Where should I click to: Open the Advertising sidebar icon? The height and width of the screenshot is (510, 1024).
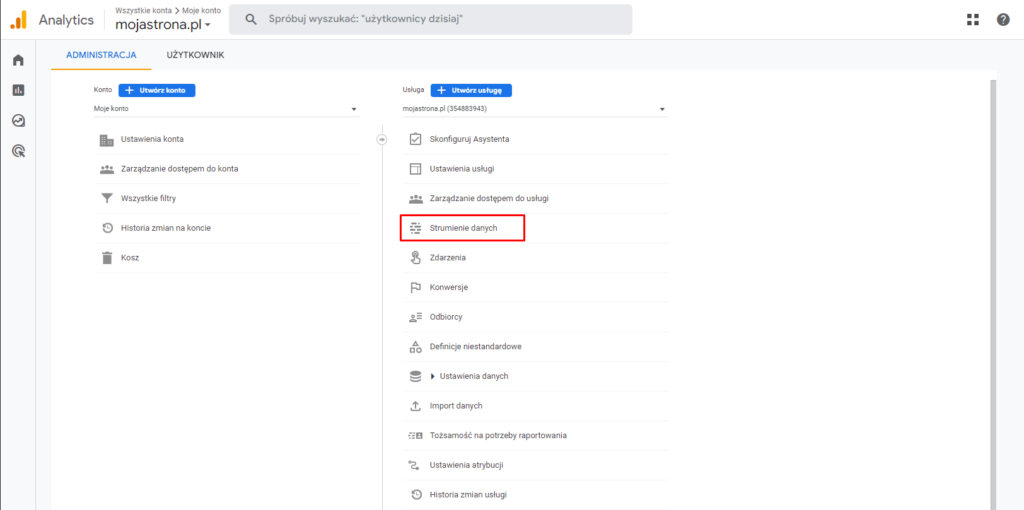pyautogui.click(x=18, y=151)
